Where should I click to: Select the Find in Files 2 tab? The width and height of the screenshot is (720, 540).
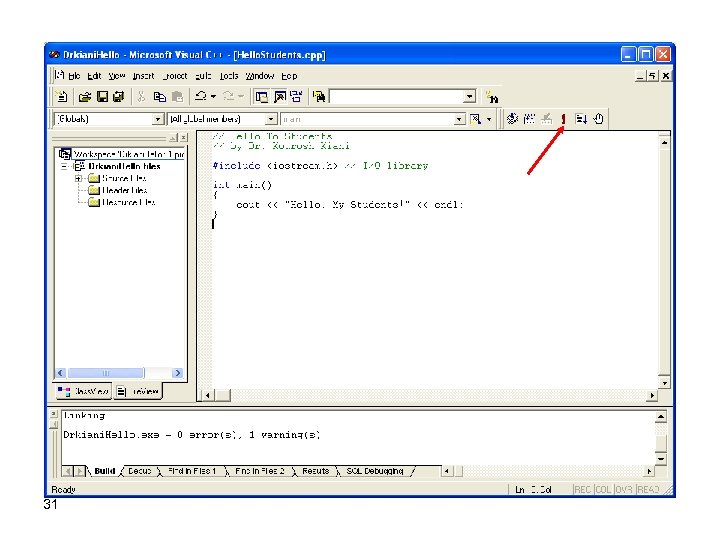coord(259,471)
